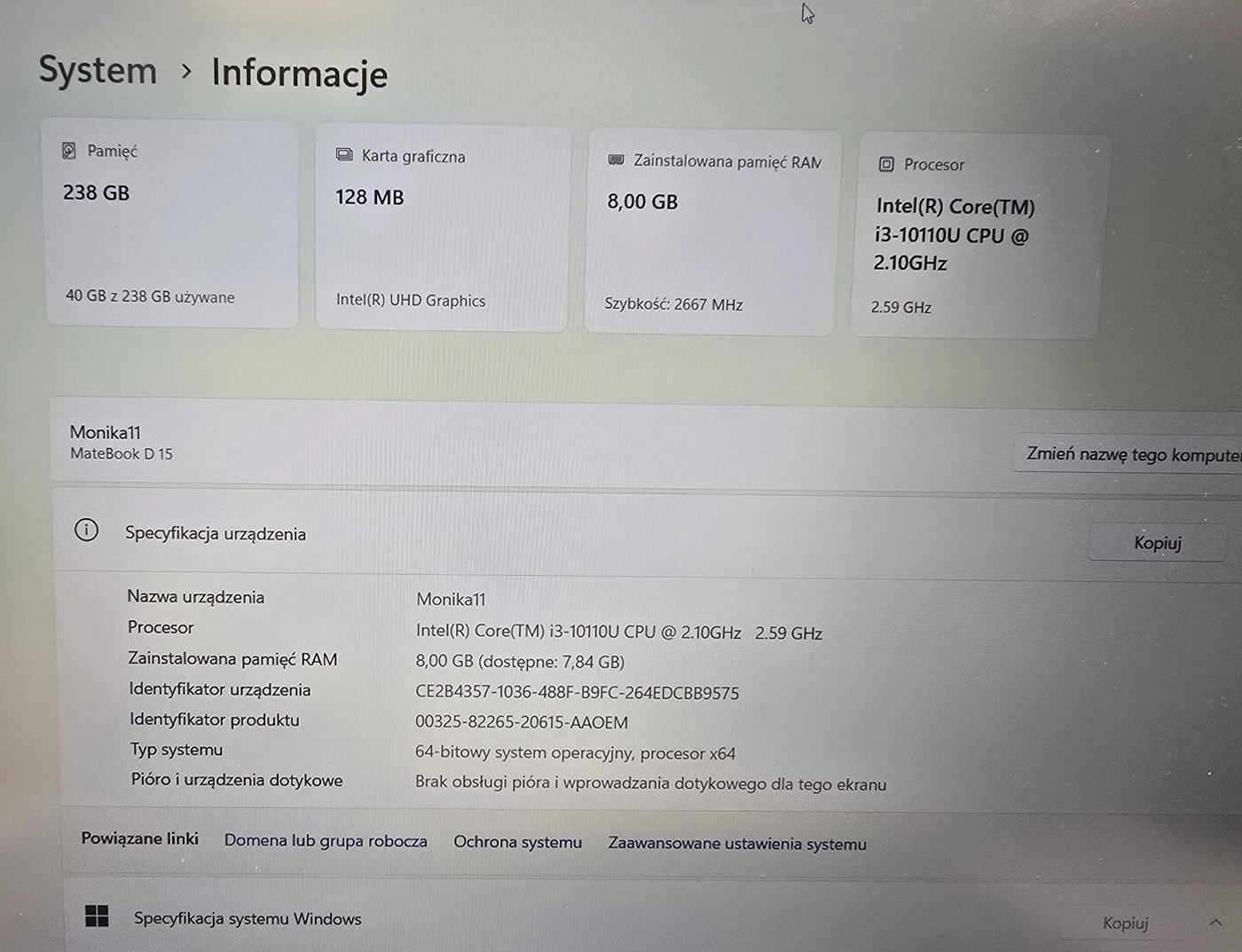
Task: Open Ochrona systemu link
Action: (x=518, y=842)
